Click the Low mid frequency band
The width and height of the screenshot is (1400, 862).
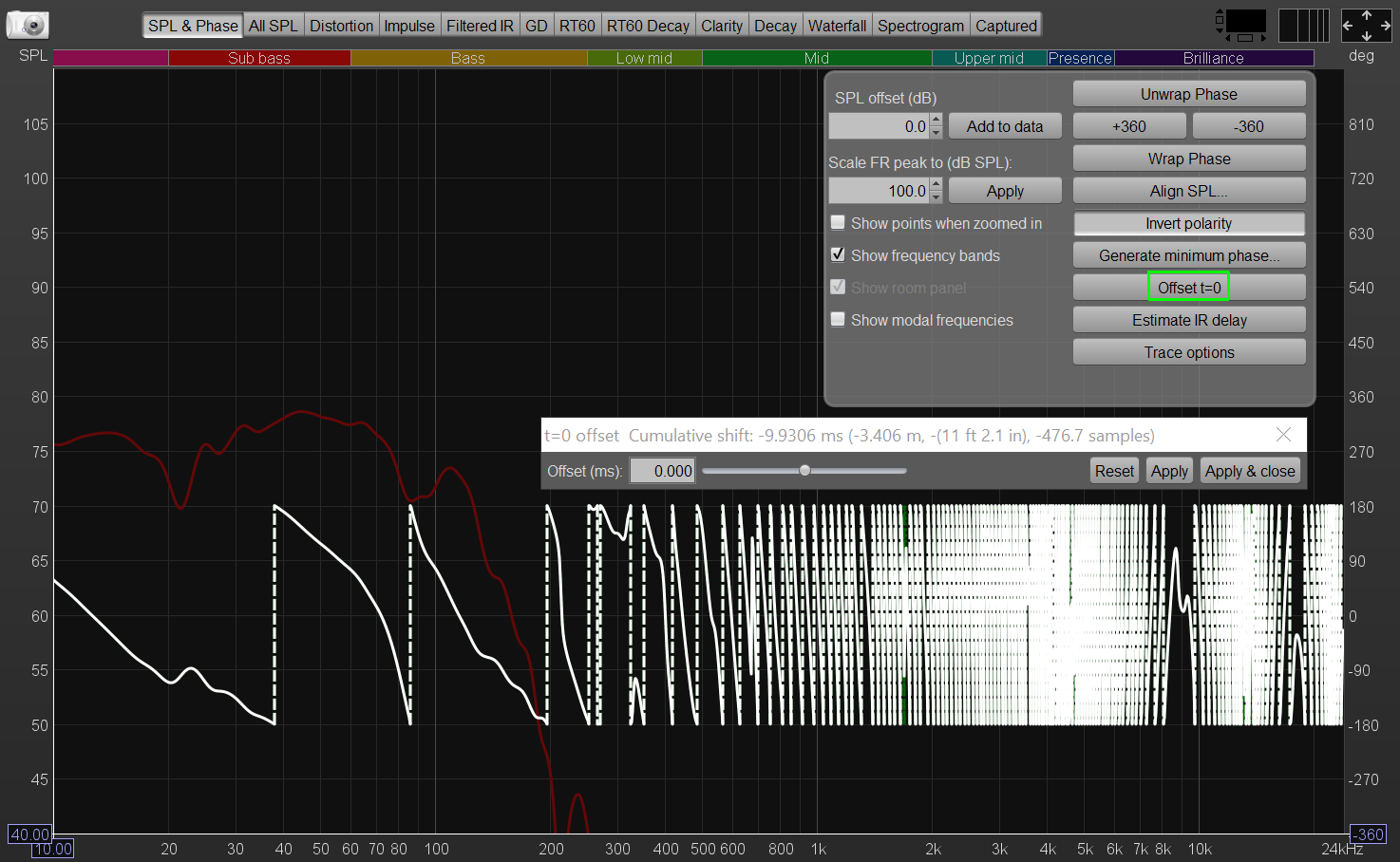coord(644,58)
